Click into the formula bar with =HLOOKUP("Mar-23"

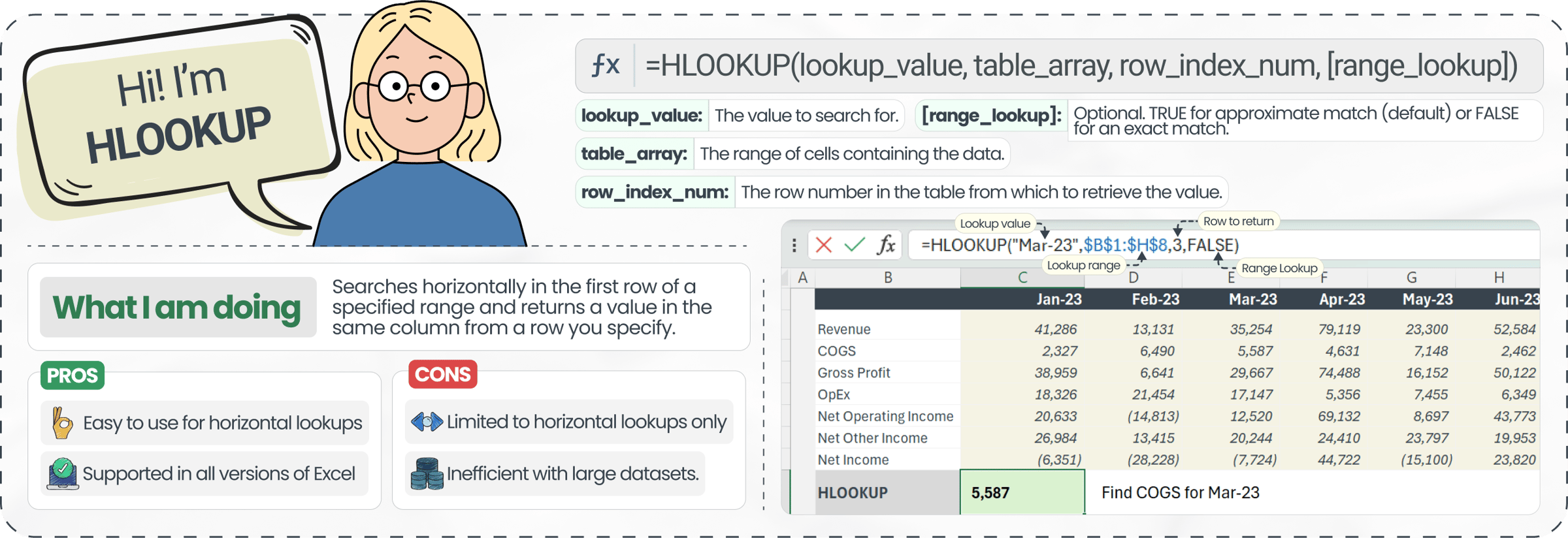point(1223,245)
